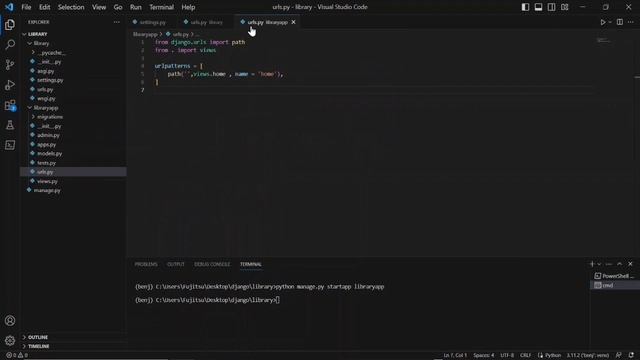Open editor More Actions ellipsis
Viewport: 640px width, 360px height.
[631, 22]
